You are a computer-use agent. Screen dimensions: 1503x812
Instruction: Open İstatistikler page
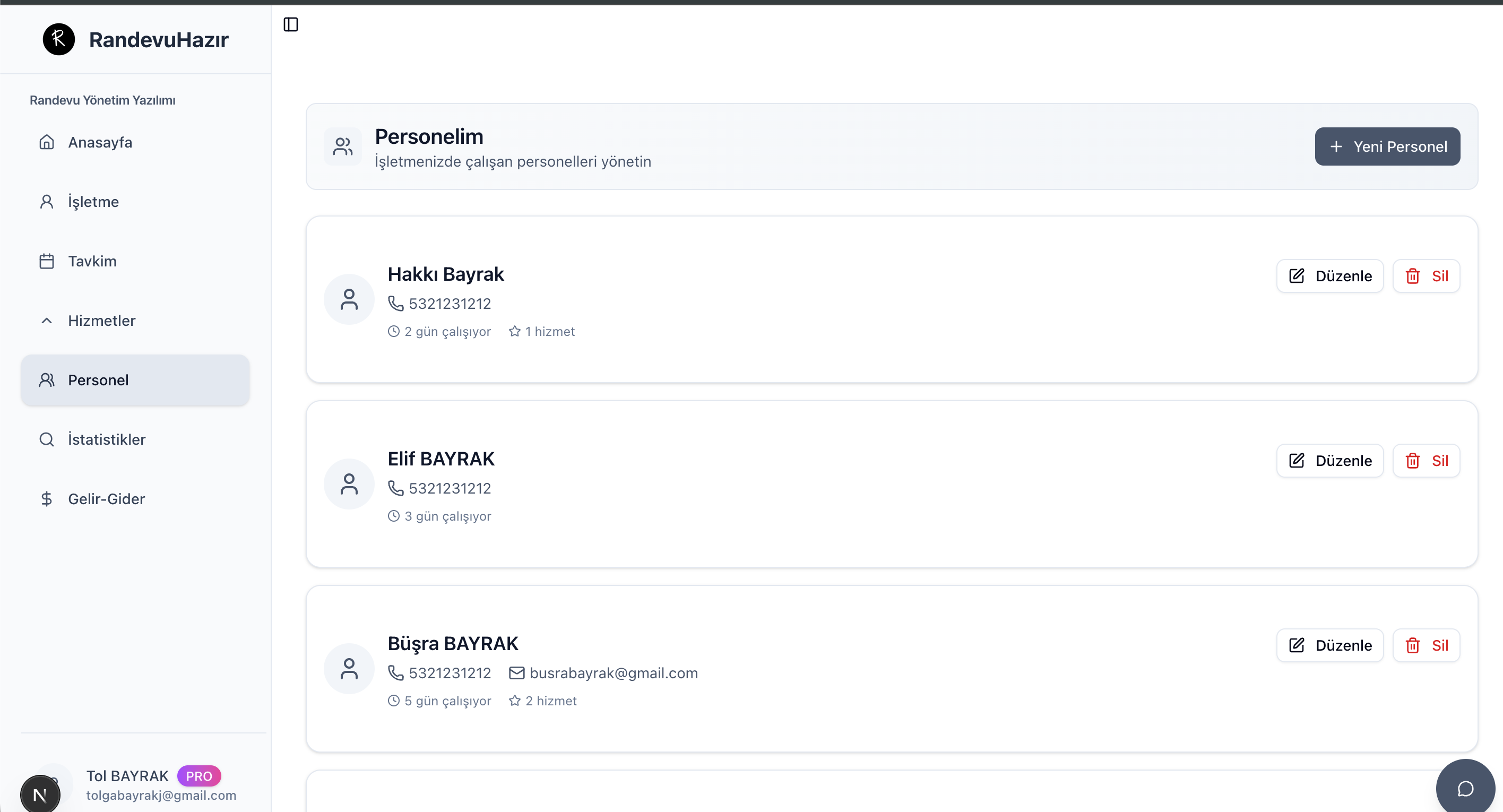106,439
